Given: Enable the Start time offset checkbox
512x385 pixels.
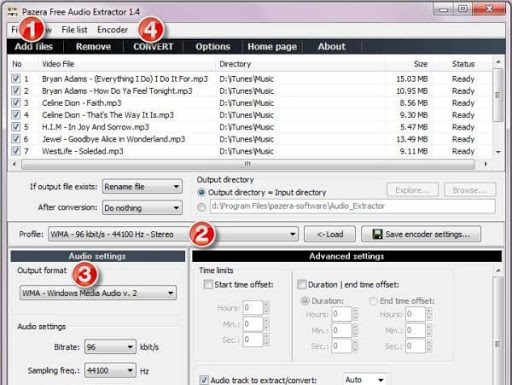Looking at the screenshot, I should 208,284.
